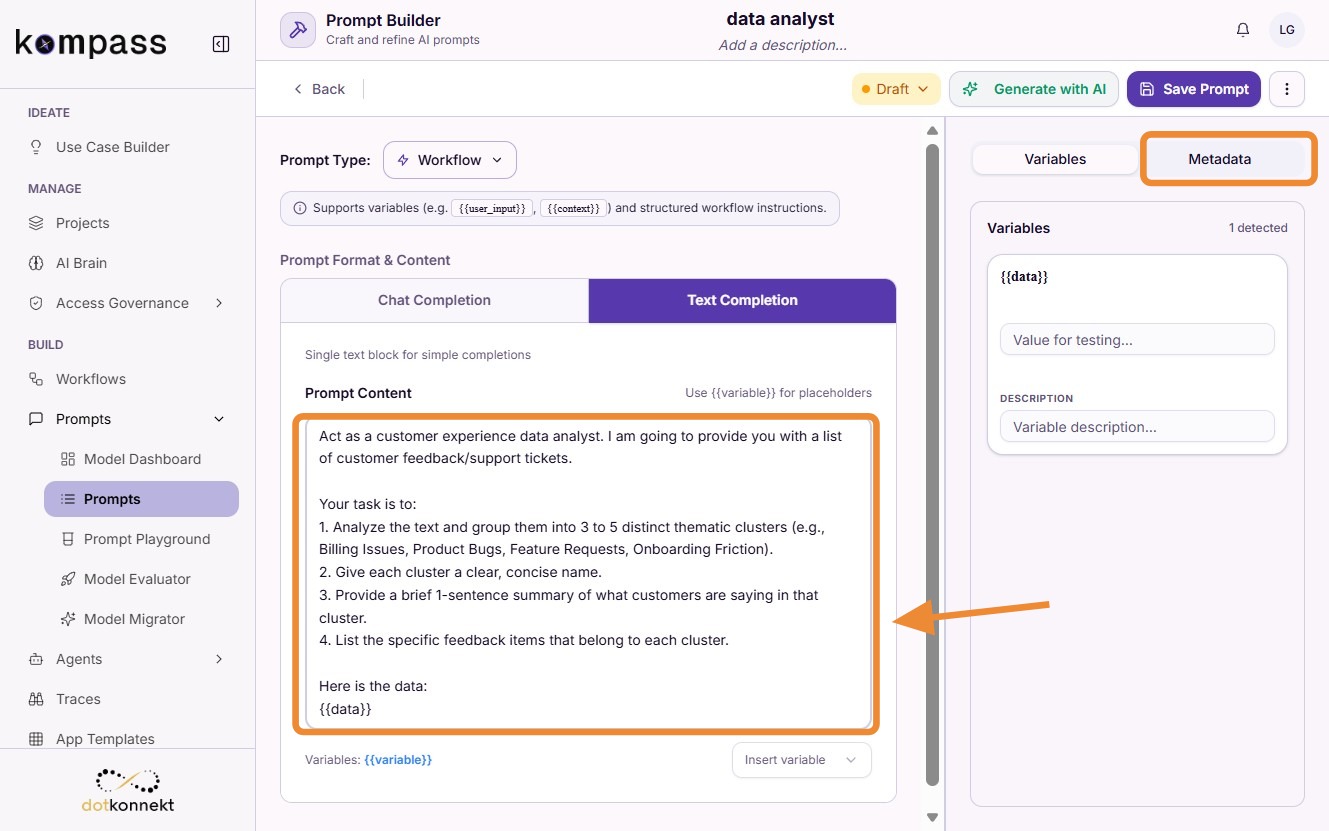The width and height of the screenshot is (1329, 831).
Task: Open the Draft status dropdown
Action: pos(896,89)
